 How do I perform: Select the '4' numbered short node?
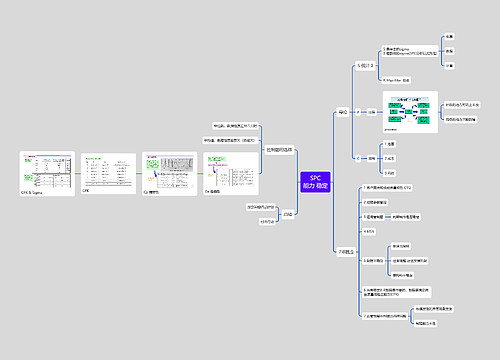pos(369,231)
